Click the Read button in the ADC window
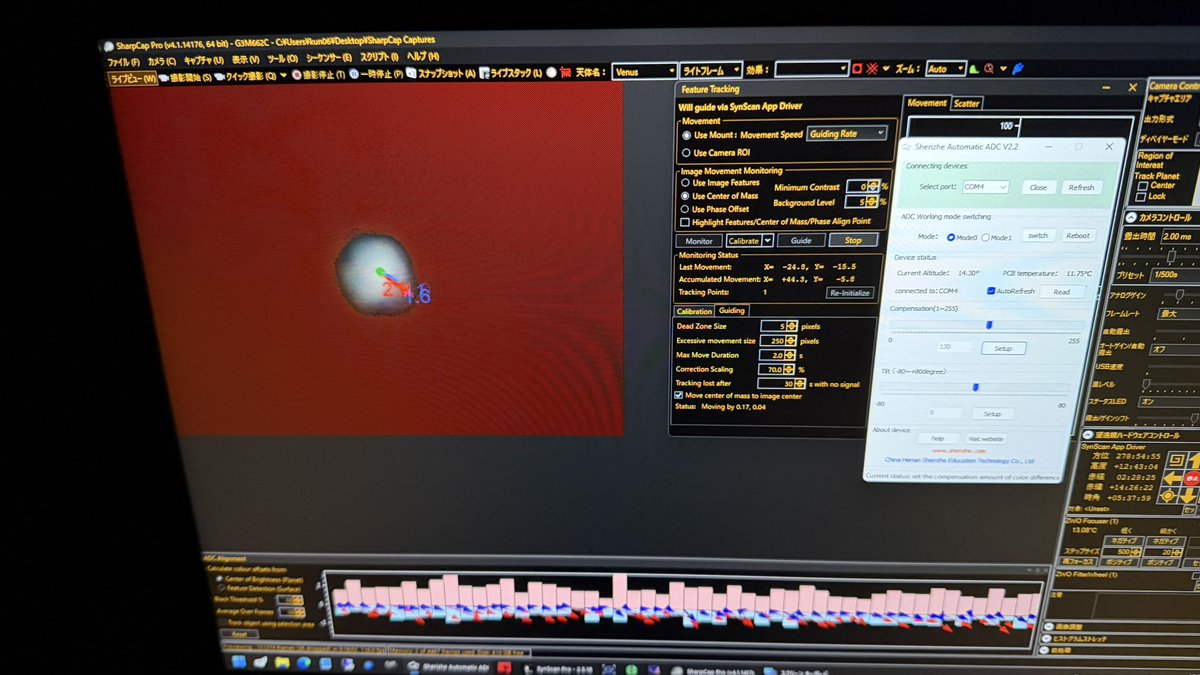The image size is (1200, 675). tap(1062, 292)
